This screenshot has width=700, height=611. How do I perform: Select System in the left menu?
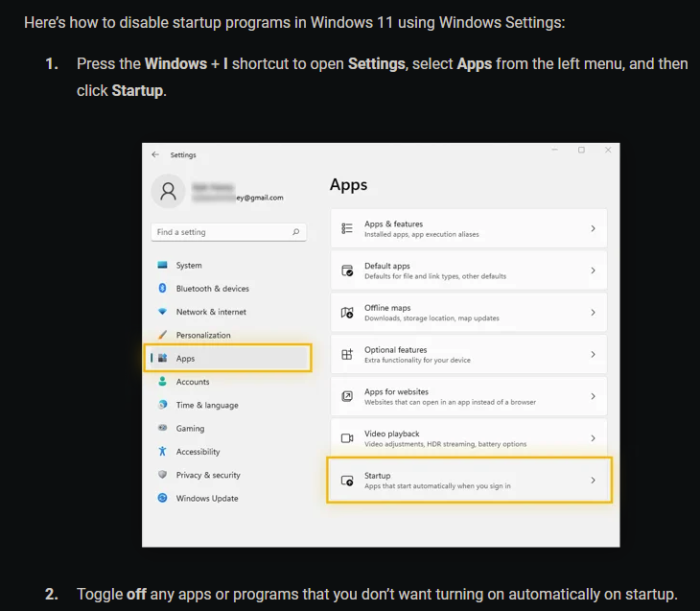click(229, 265)
